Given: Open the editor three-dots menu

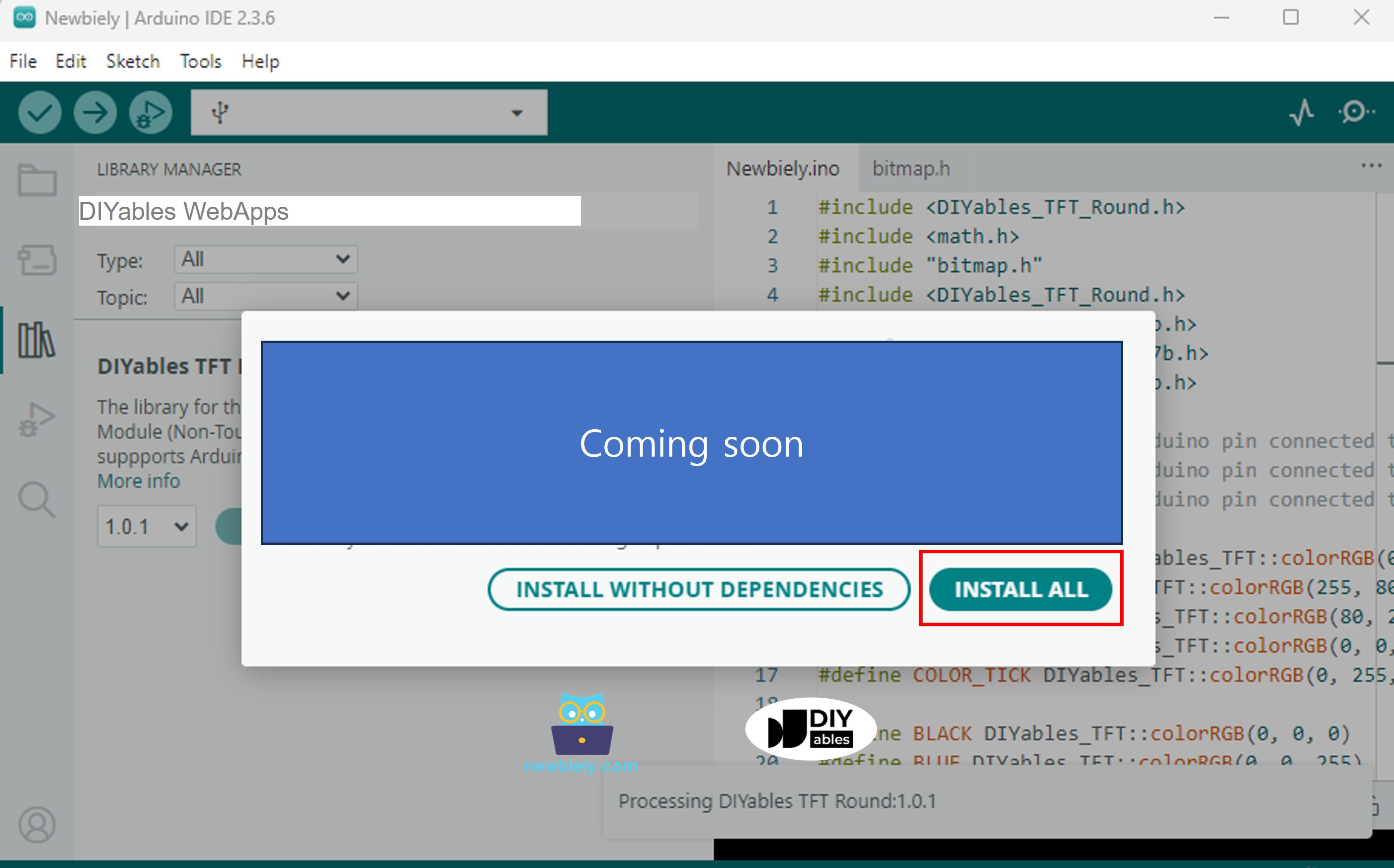Looking at the screenshot, I should [1371, 166].
